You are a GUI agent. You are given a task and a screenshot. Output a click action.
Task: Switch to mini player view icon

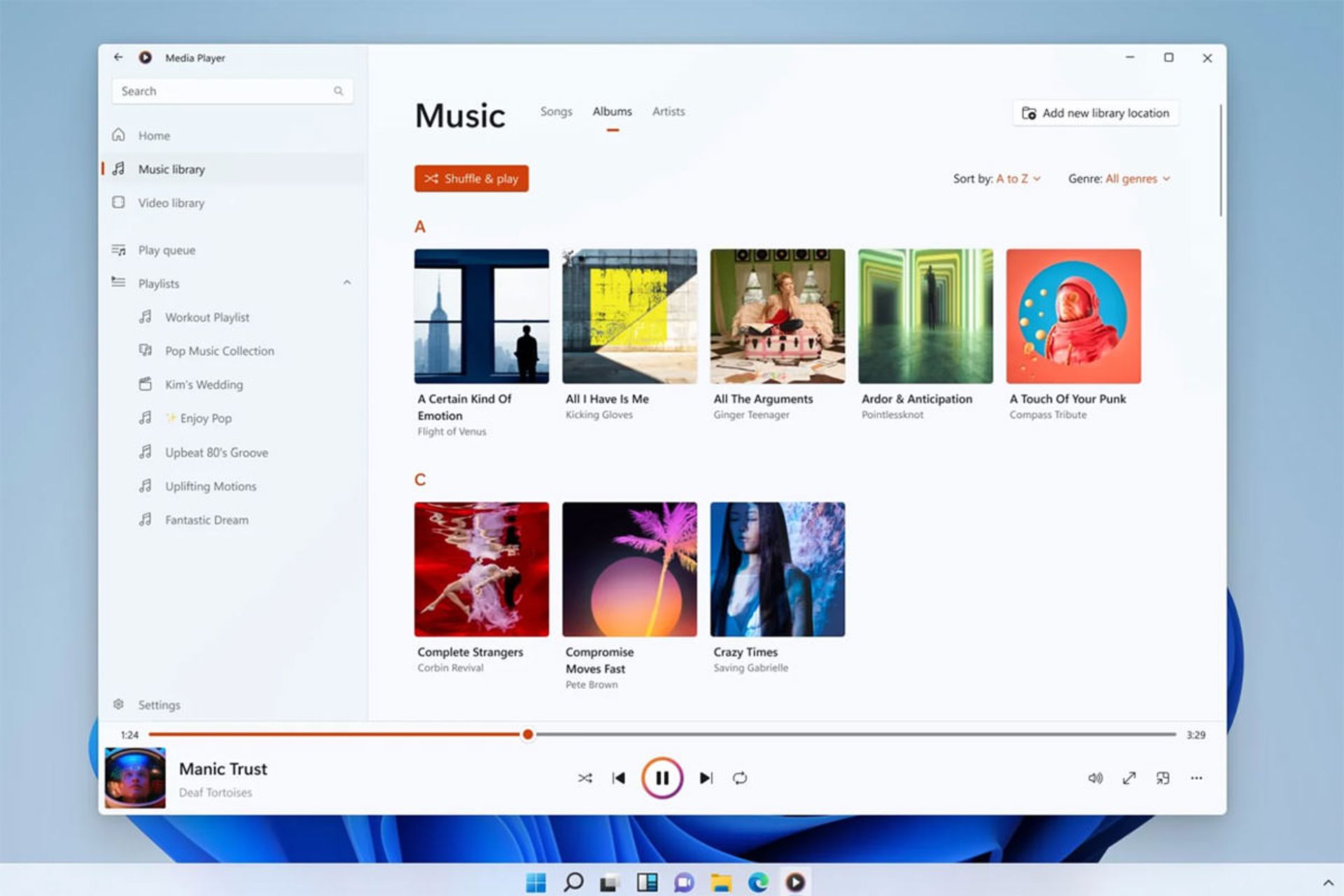[1163, 778]
